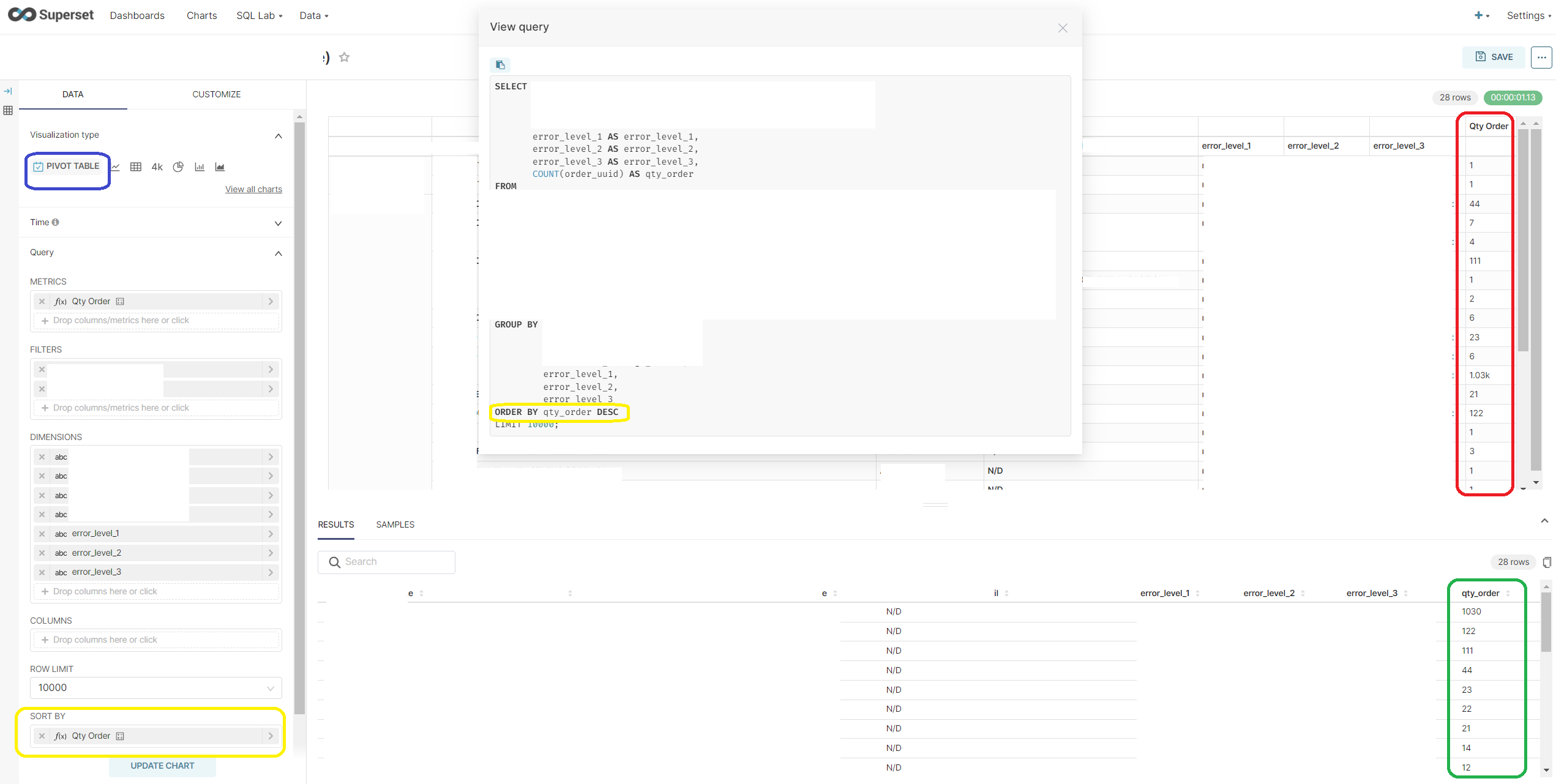Viewport: 1556px width, 784px height.
Task: Expand the Time section
Action: pyautogui.click(x=279, y=223)
